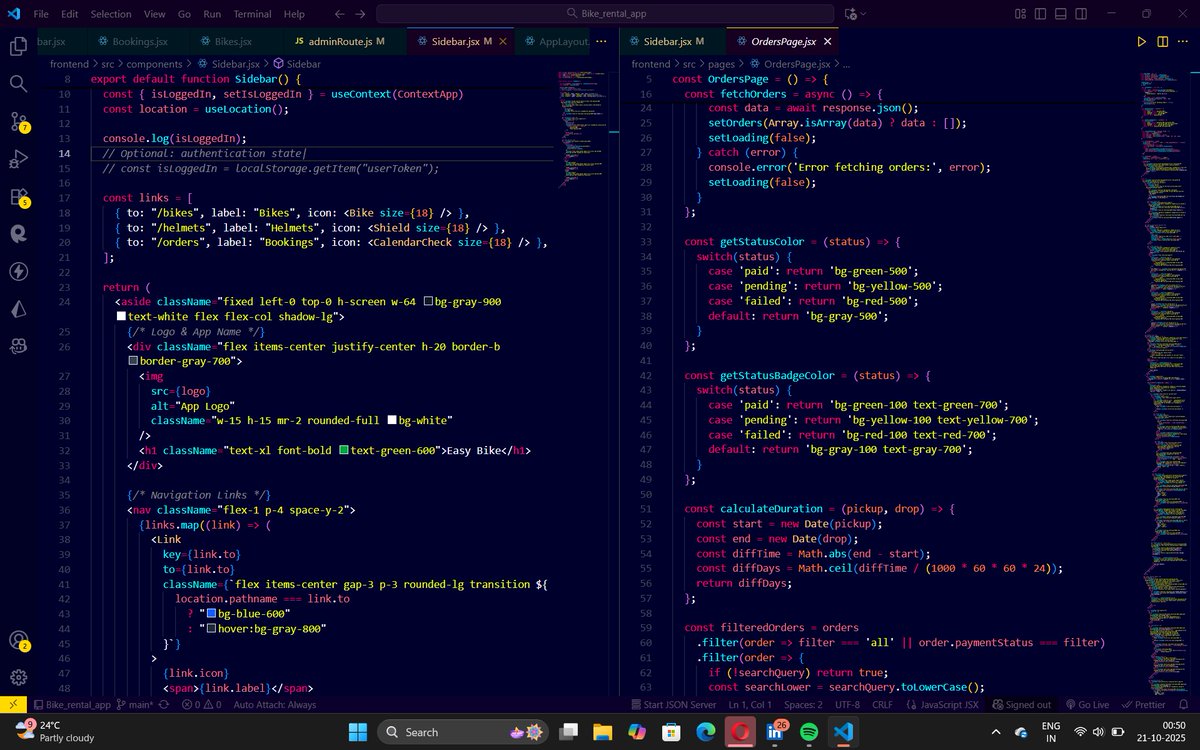Open the File menu
Screen dimensions: 1200x750
[x=40, y=14]
